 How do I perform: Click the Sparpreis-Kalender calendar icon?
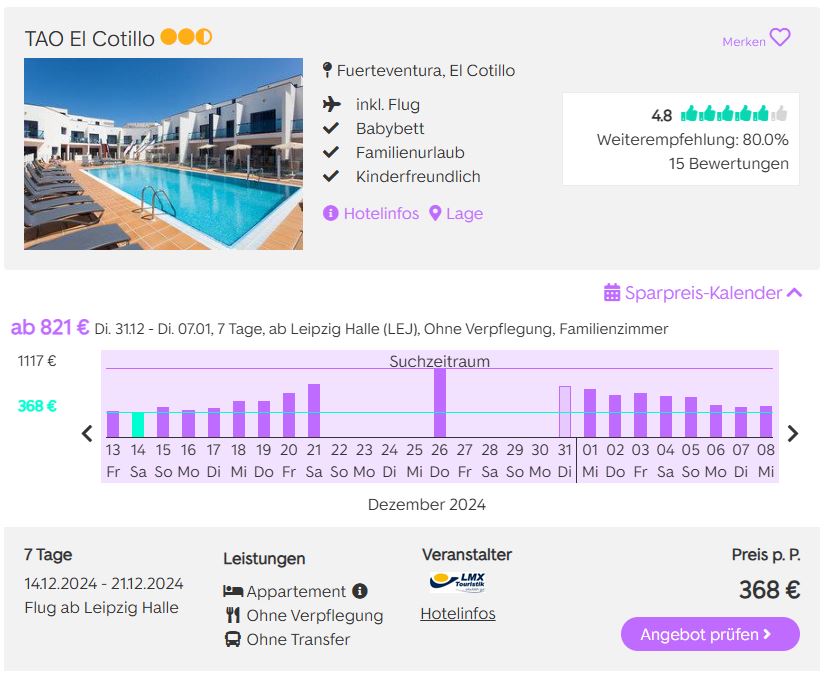612,292
